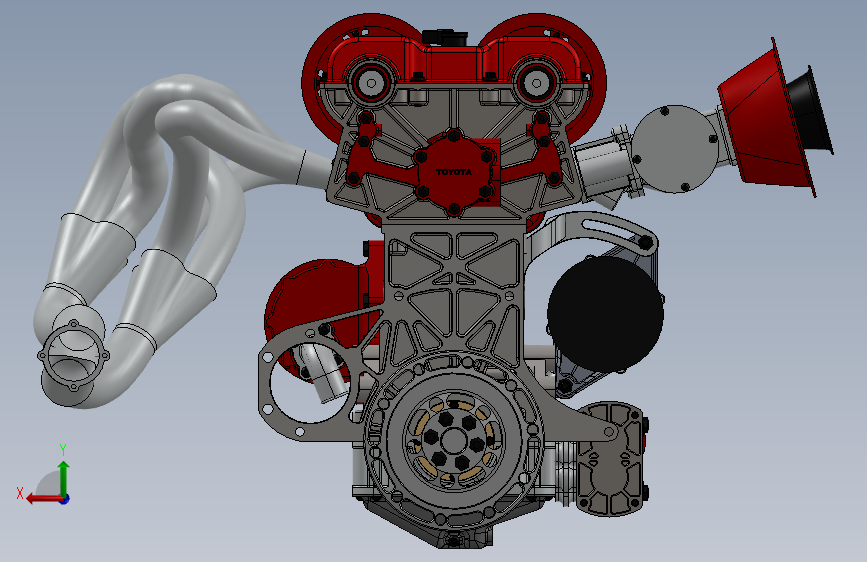This screenshot has width=867, height=562.
Task: Click the green Y axis arrow on the triad
Action: coord(64,478)
